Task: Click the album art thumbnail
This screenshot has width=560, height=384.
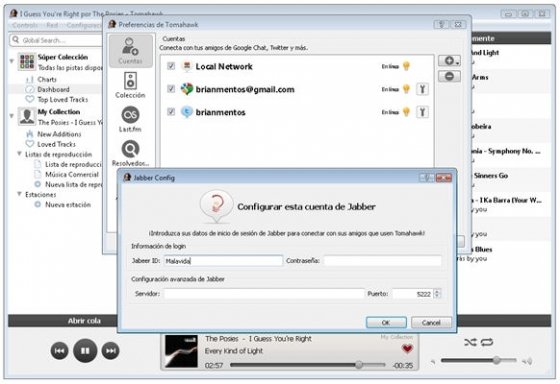Action: click(181, 351)
